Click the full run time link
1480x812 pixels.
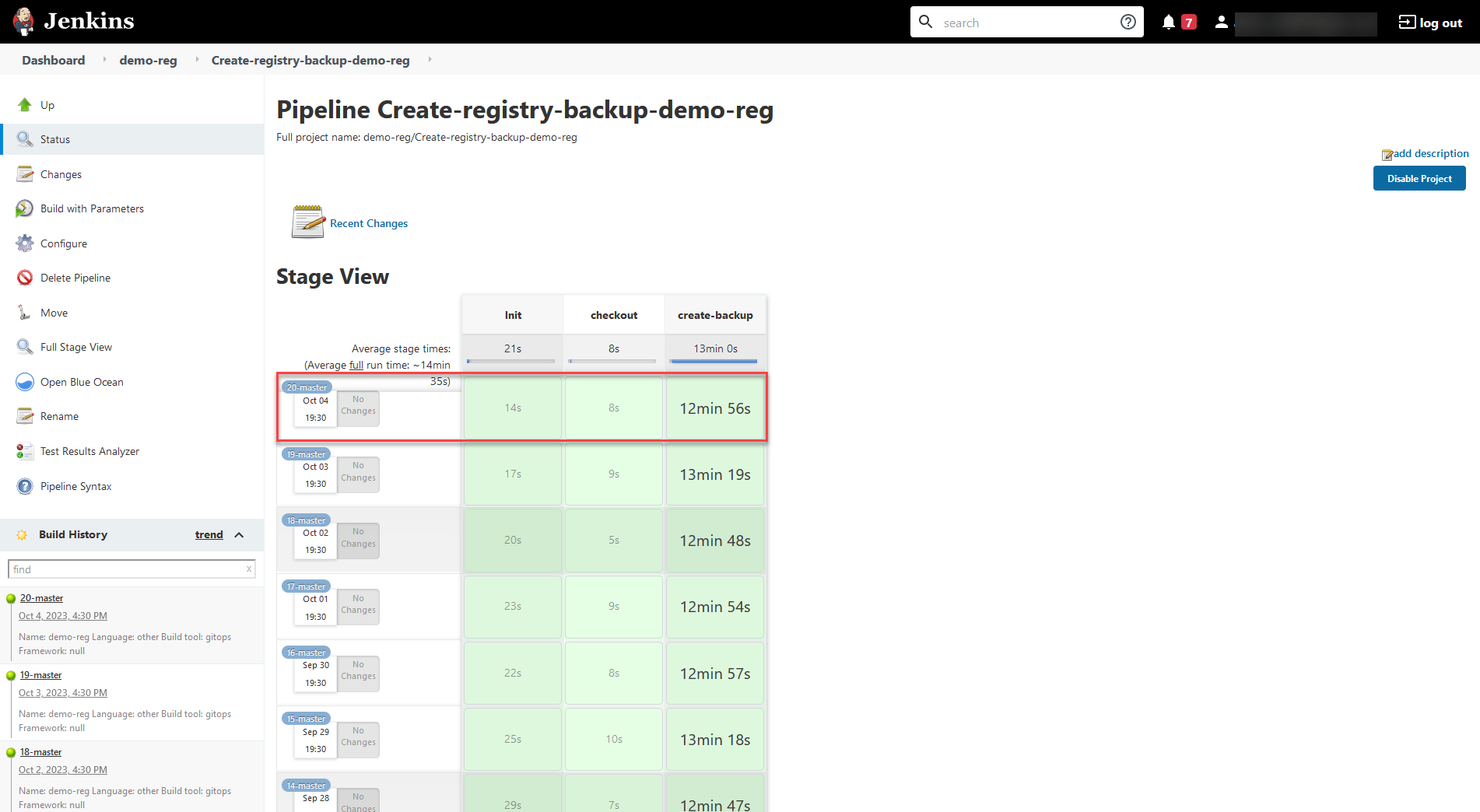[x=356, y=365]
